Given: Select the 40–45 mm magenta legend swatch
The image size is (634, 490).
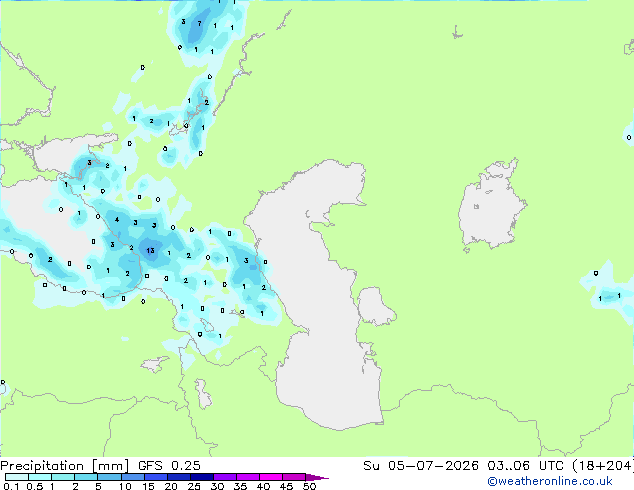Looking at the screenshot, I should click(x=271, y=477).
